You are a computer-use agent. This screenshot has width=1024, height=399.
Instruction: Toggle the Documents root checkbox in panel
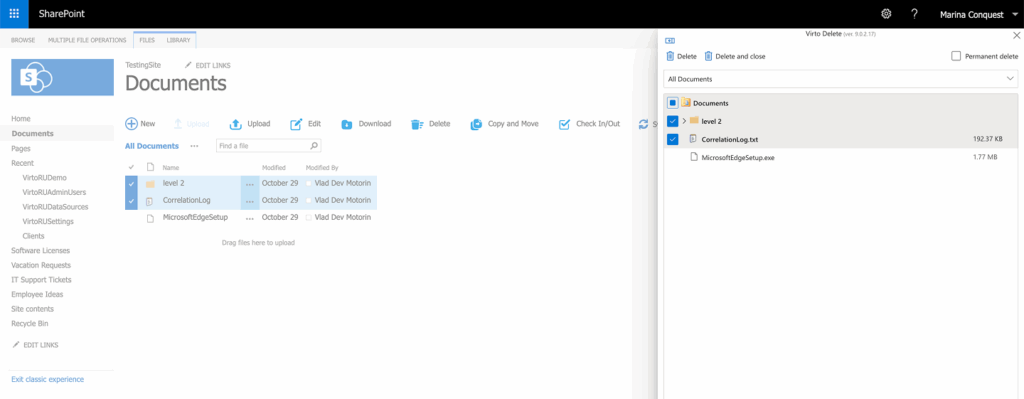(672, 103)
